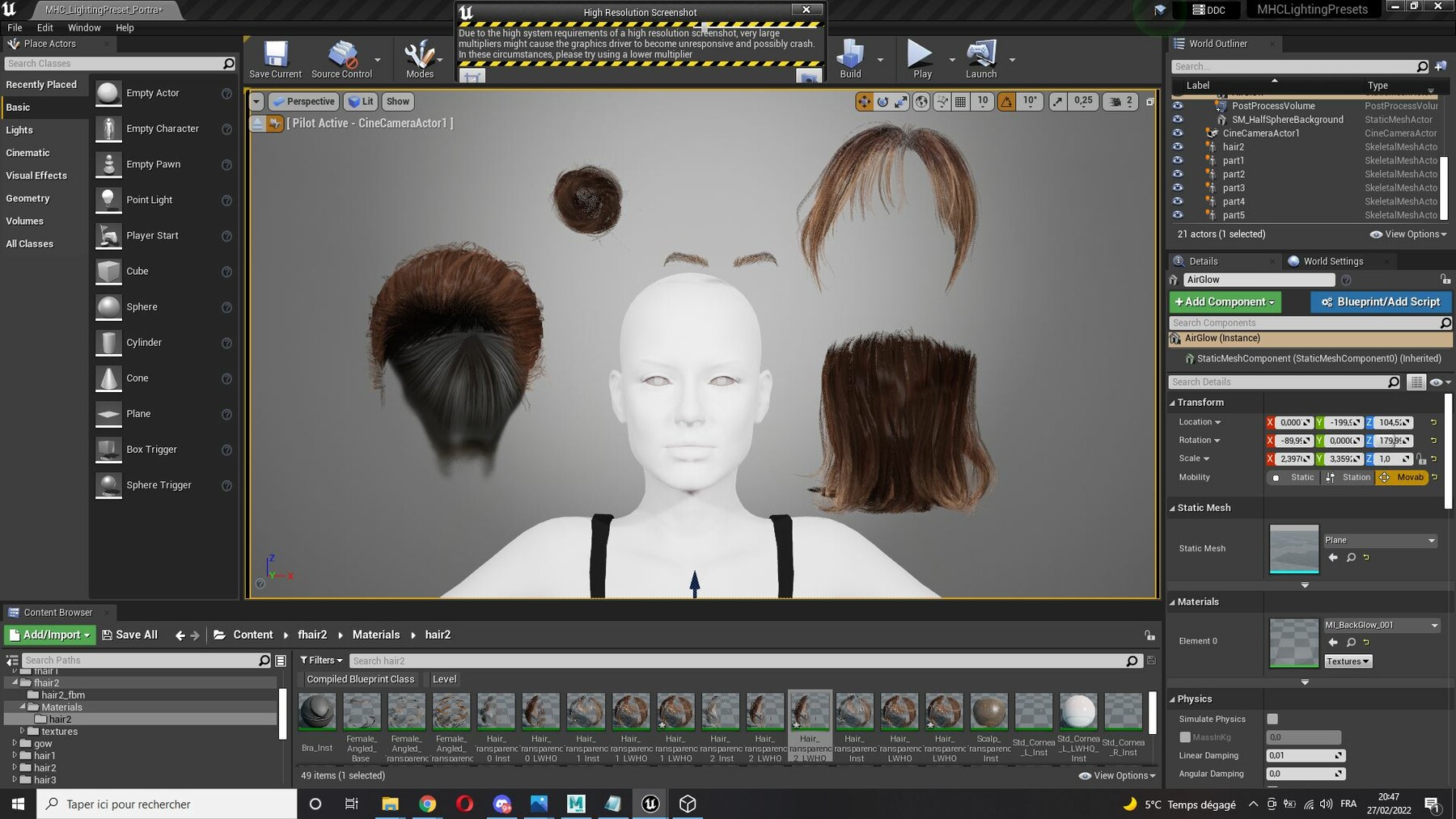Click the Launch toolbar icon
1456x819 pixels.
coord(981,54)
